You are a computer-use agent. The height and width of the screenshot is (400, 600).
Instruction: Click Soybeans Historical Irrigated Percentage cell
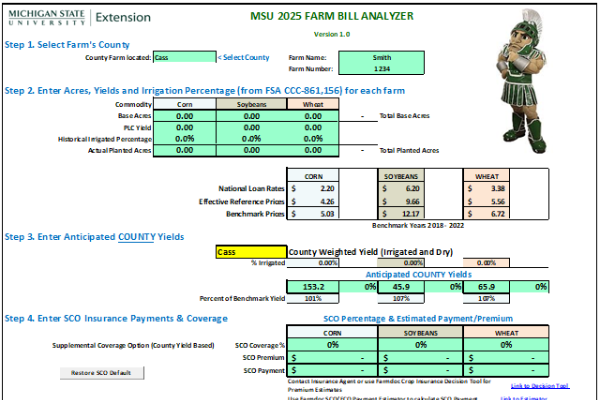click(x=251, y=139)
